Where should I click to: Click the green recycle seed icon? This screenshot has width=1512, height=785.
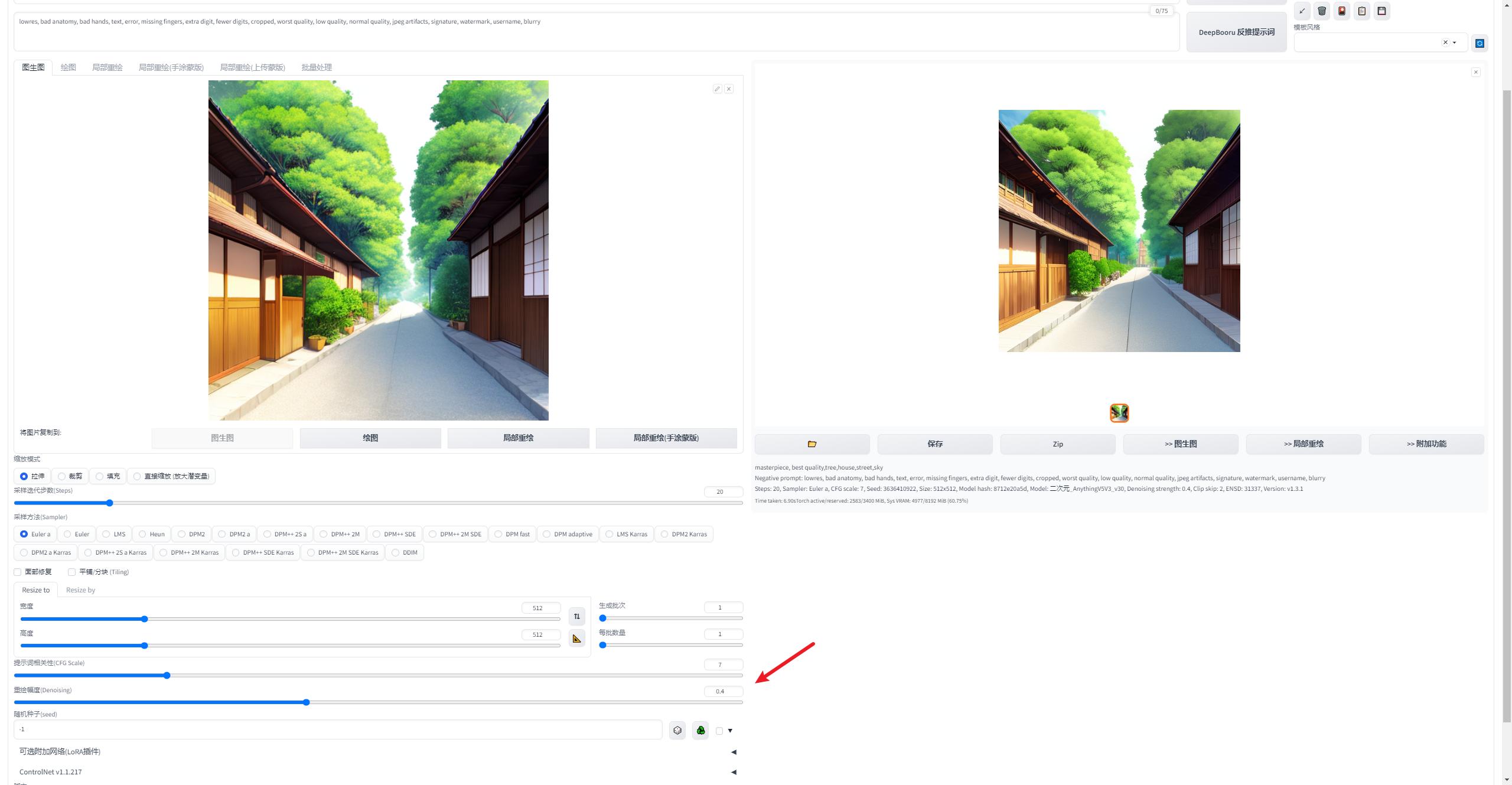700,731
